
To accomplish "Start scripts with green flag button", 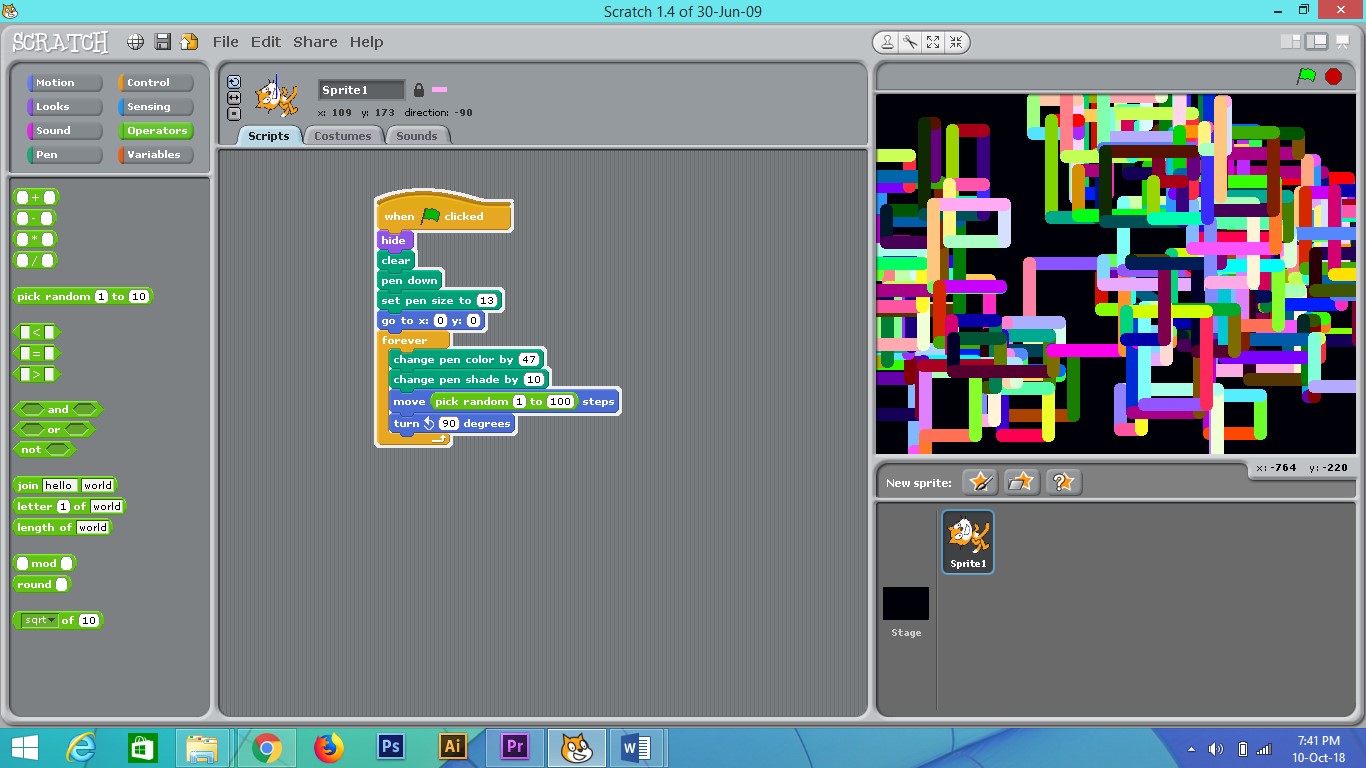I will tap(1306, 76).
